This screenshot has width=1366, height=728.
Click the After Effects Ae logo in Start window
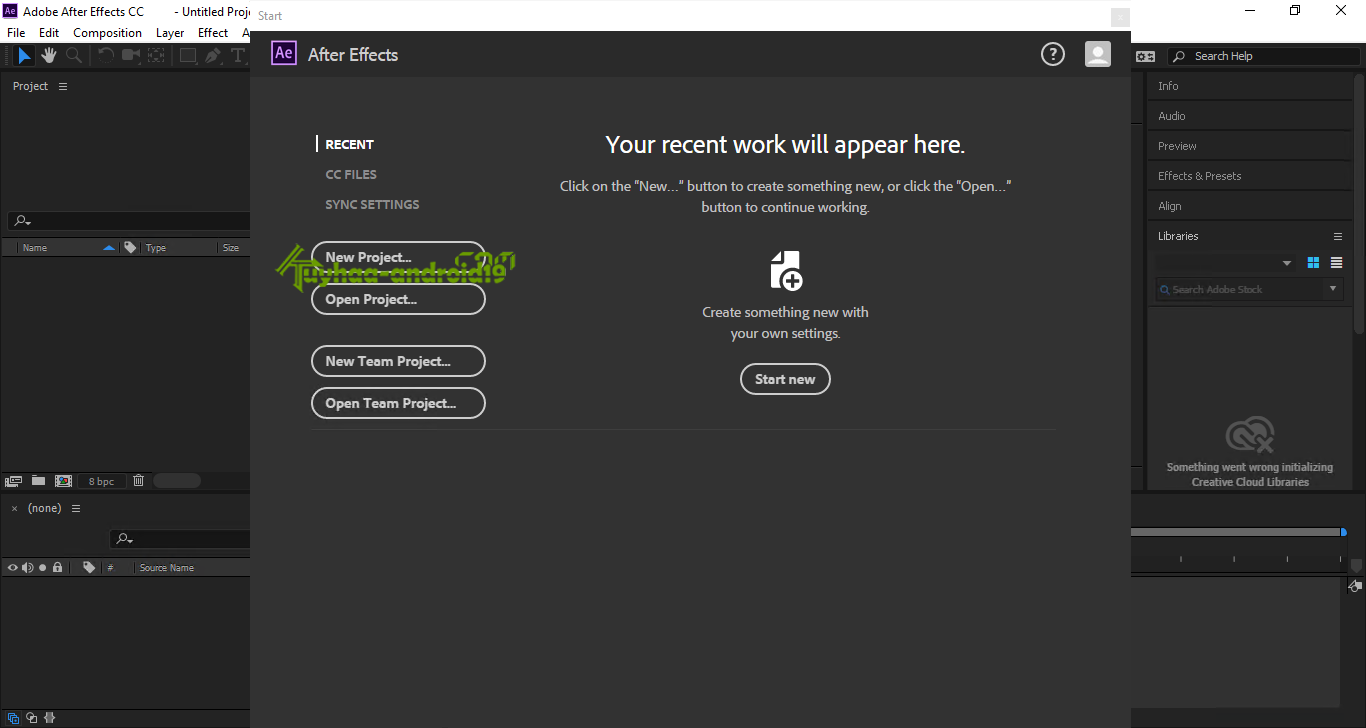tap(284, 53)
